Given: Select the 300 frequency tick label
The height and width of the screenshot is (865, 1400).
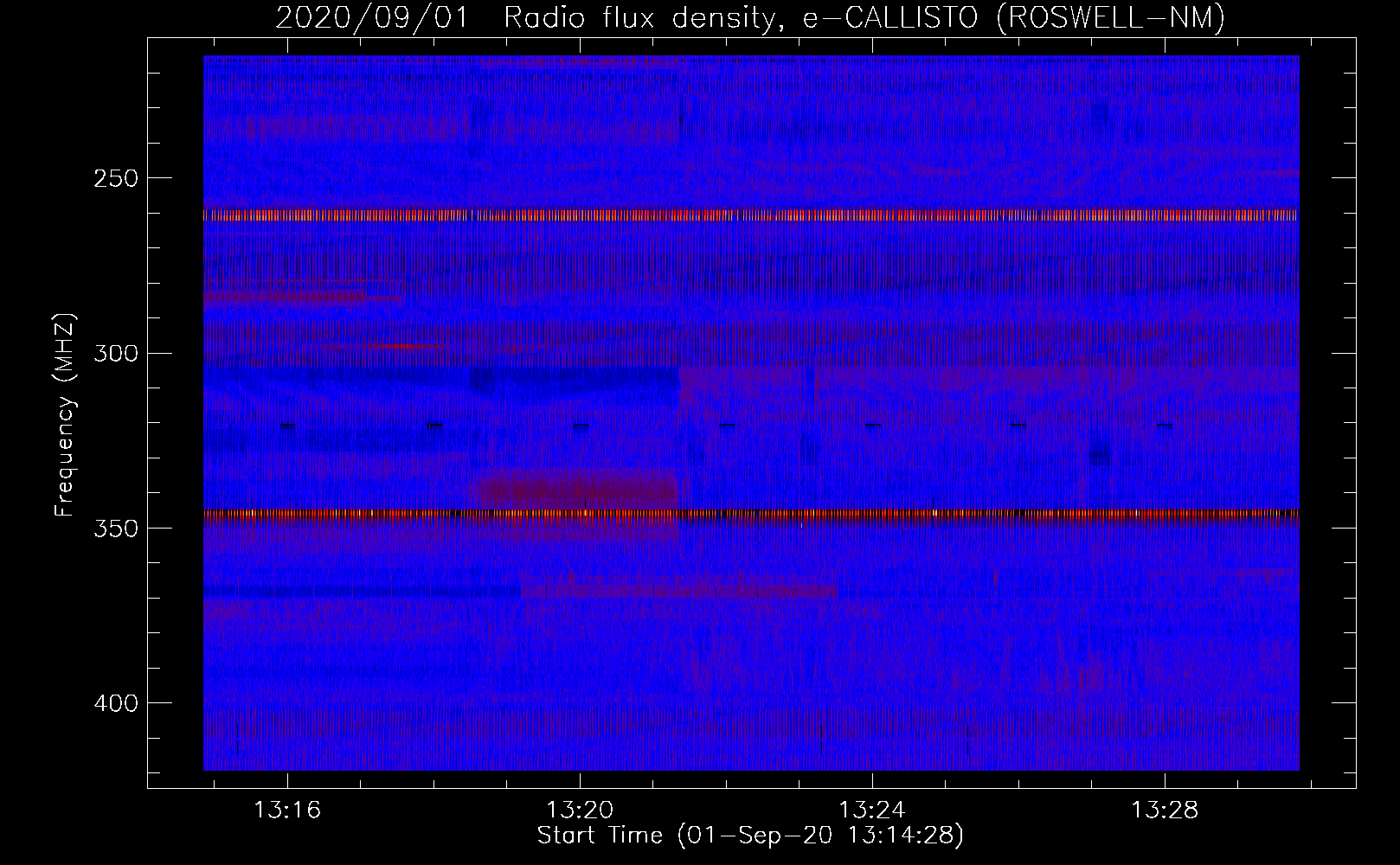Looking at the screenshot, I should 115,353.
